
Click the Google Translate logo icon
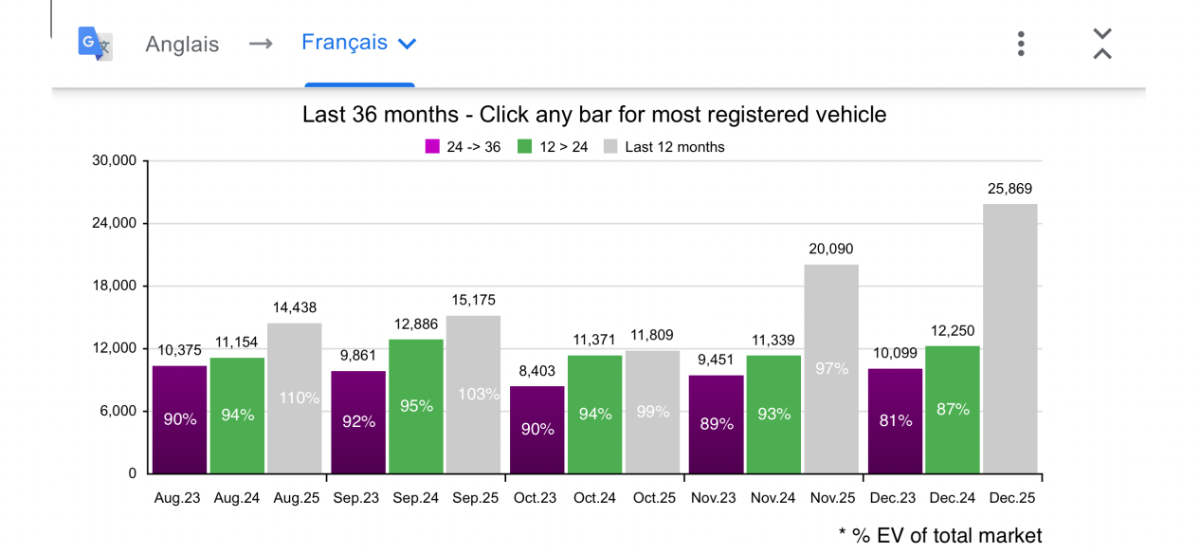pos(95,44)
